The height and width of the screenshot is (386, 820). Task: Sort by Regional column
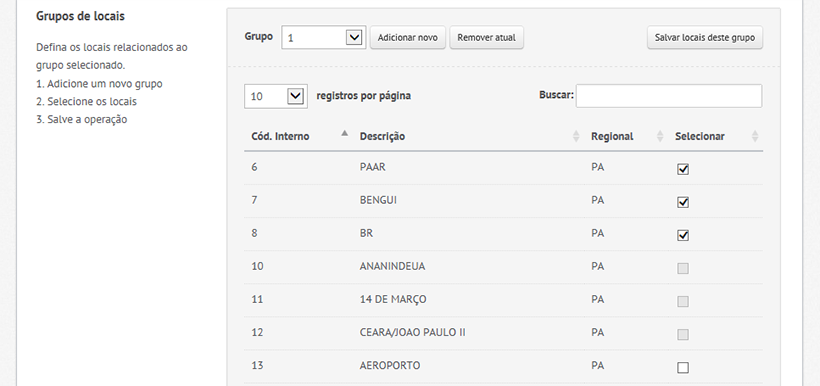pyautogui.click(x=626, y=136)
